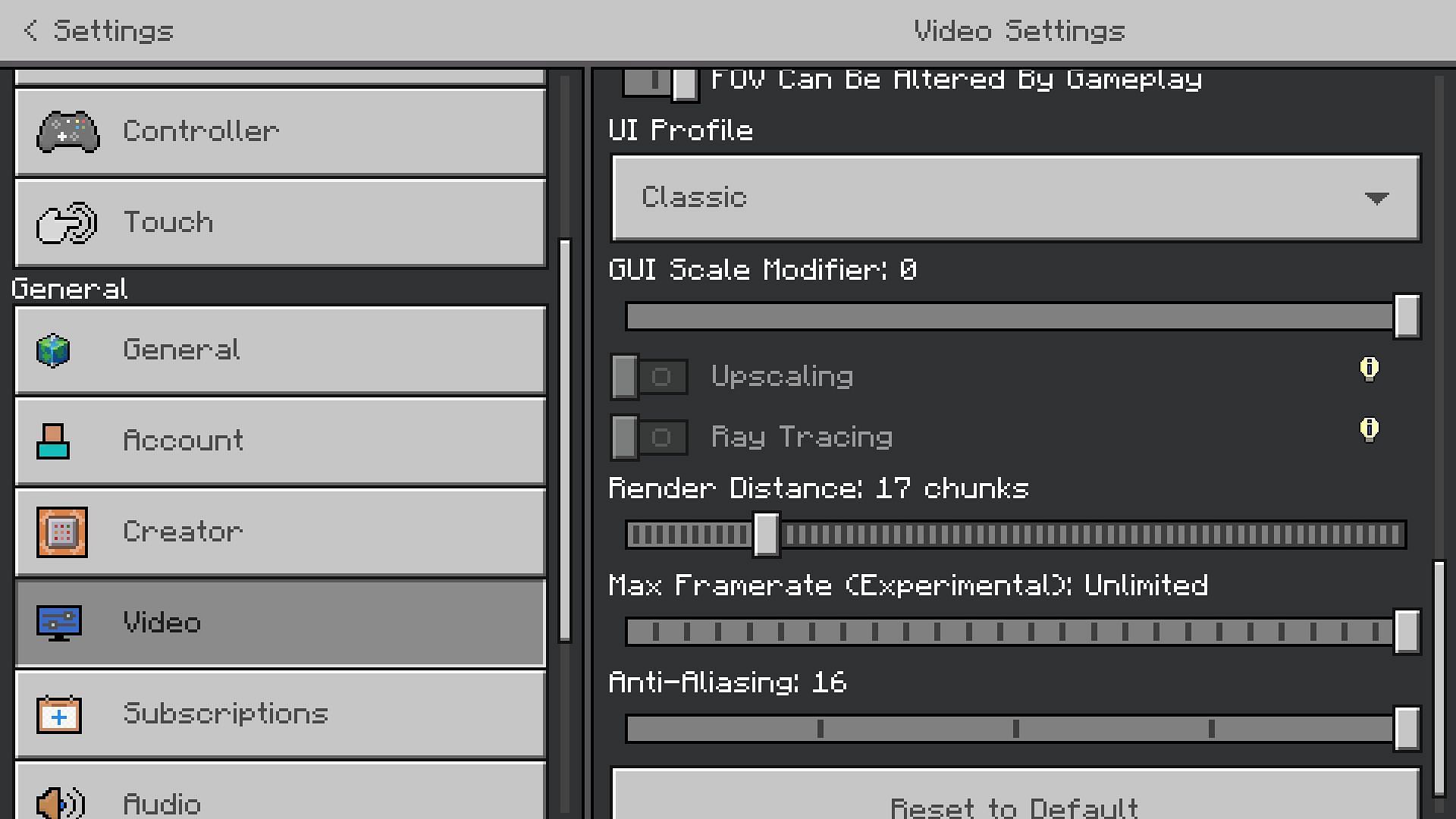Open the Video settings section
The image size is (1456, 819).
click(279, 622)
